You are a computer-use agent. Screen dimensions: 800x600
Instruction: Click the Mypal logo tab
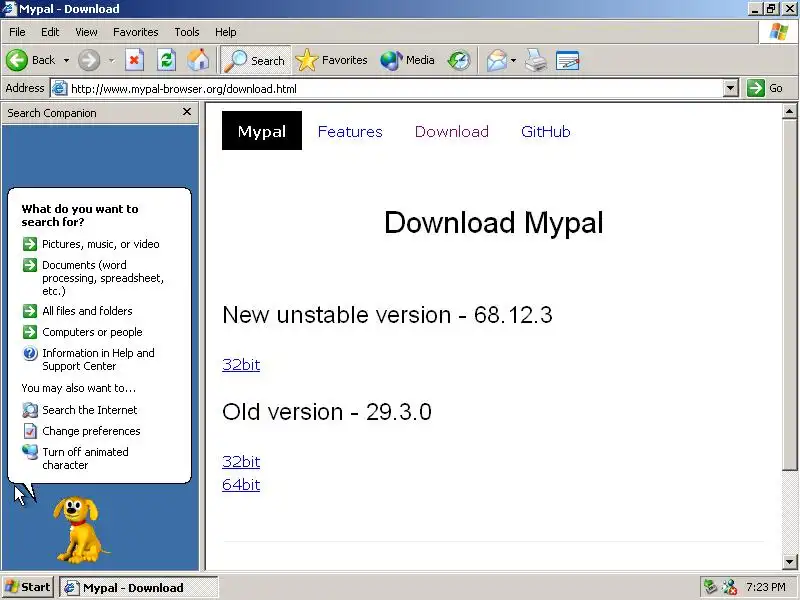(262, 131)
